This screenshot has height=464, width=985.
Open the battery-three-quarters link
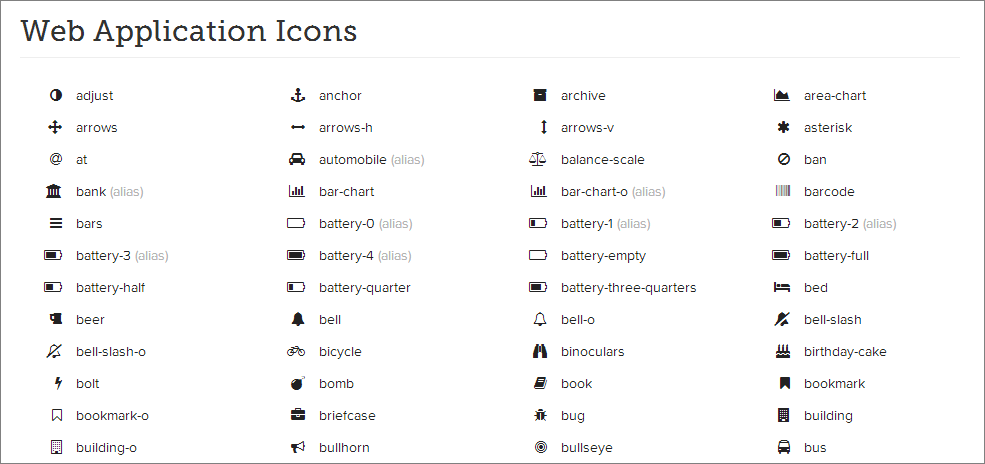(628, 288)
